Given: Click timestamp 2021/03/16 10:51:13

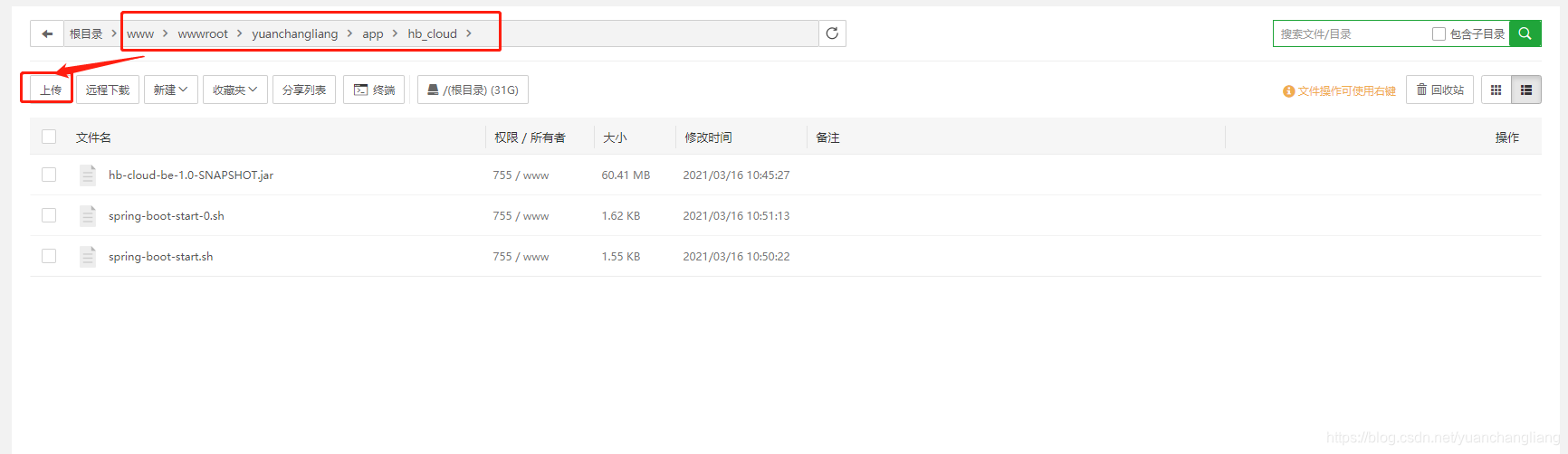Looking at the screenshot, I should [736, 215].
